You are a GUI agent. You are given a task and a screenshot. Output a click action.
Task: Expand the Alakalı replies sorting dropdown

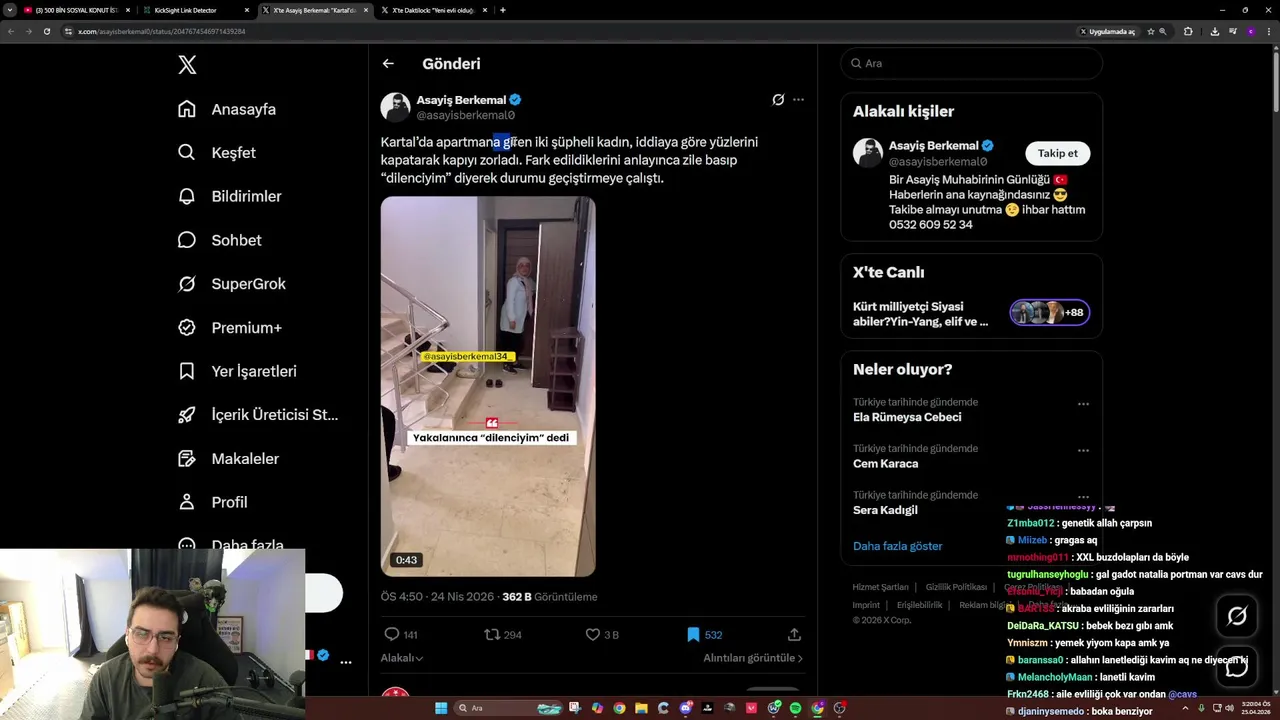click(x=402, y=658)
